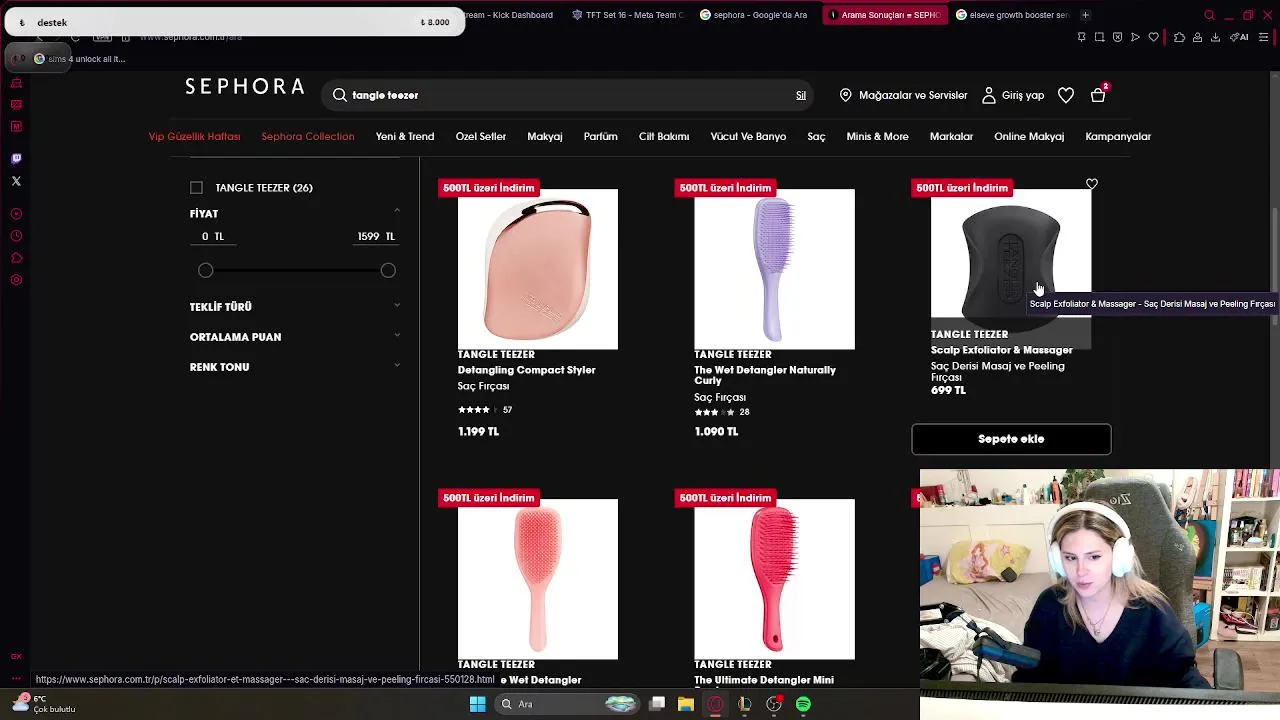The image size is (1280, 720).
Task: Open the Kampanyalar menu item
Action: click(1118, 136)
